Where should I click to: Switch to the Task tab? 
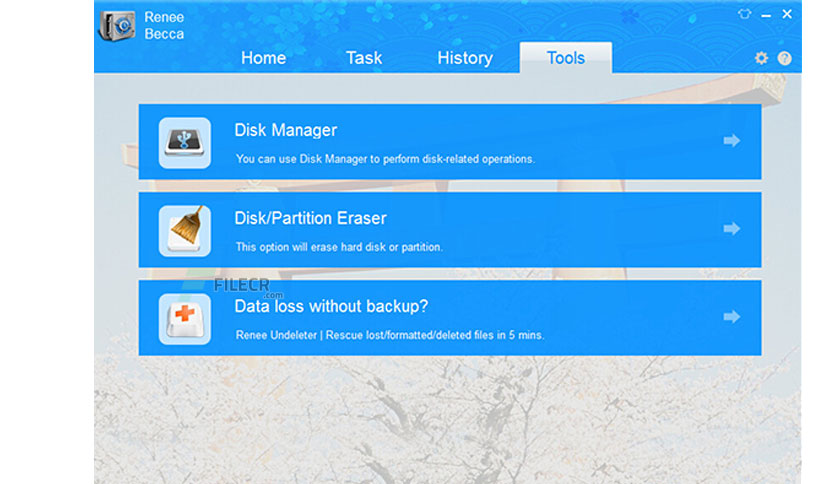click(x=364, y=58)
